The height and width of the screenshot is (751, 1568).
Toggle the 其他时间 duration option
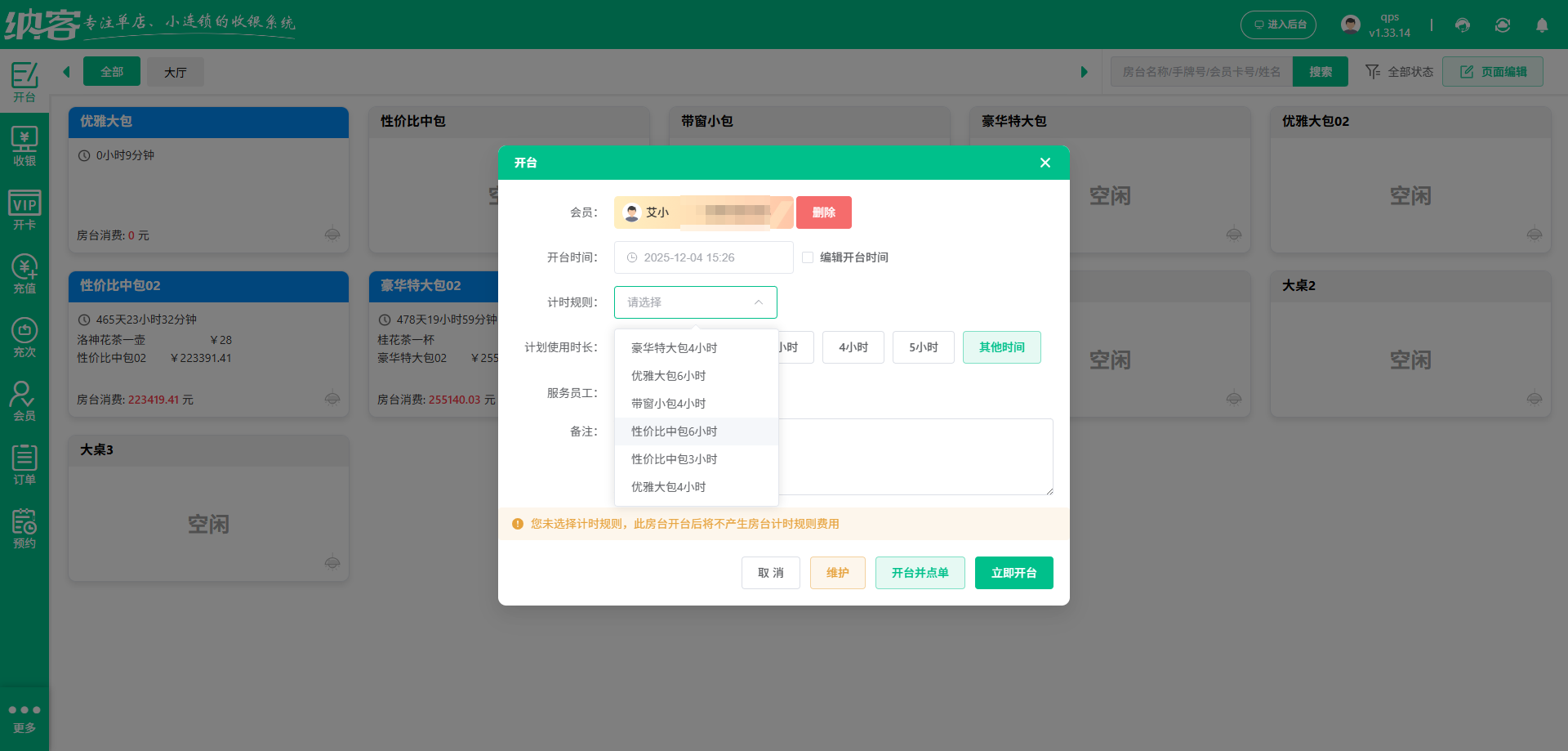1001,346
